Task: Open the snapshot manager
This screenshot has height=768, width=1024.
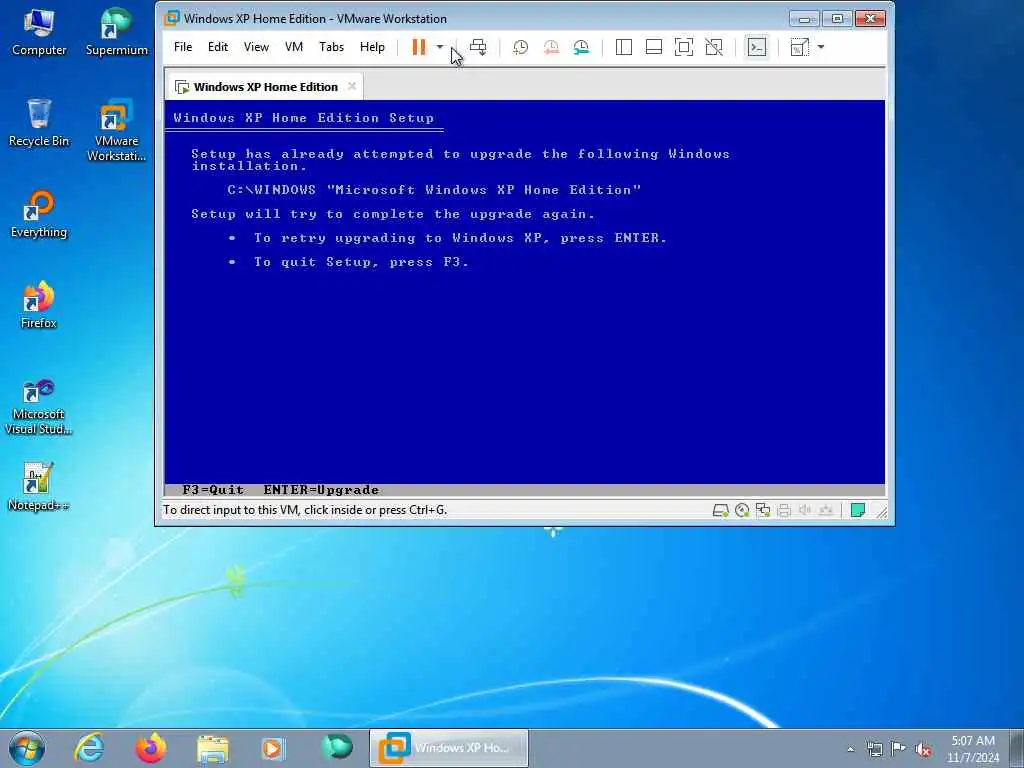Action: 581,47
